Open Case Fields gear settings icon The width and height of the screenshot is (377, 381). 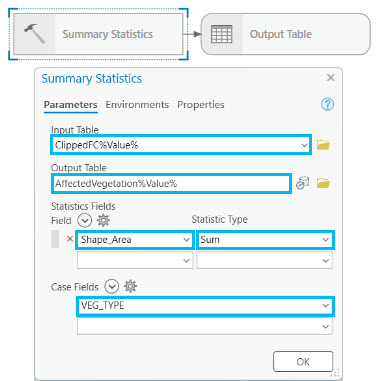tap(130, 286)
